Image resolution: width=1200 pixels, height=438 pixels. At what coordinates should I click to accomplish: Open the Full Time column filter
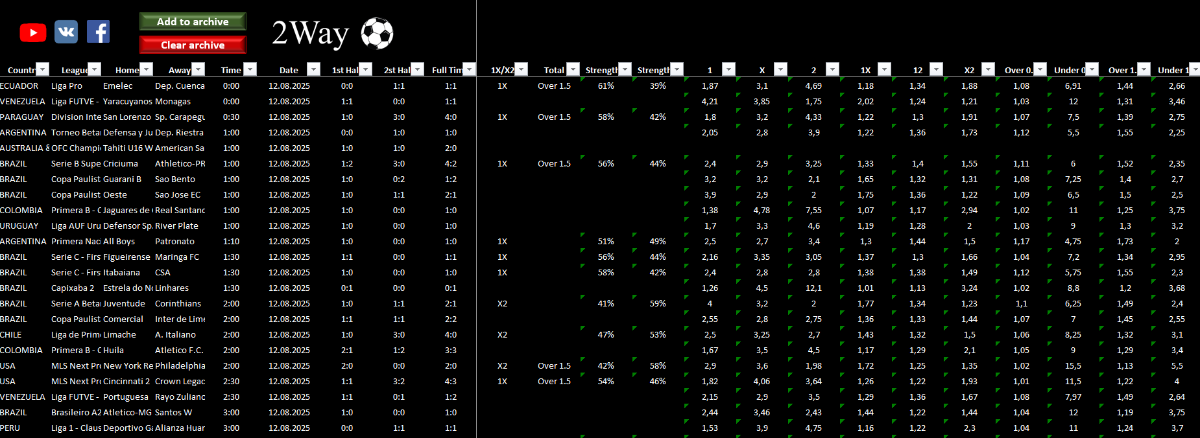click(x=469, y=70)
